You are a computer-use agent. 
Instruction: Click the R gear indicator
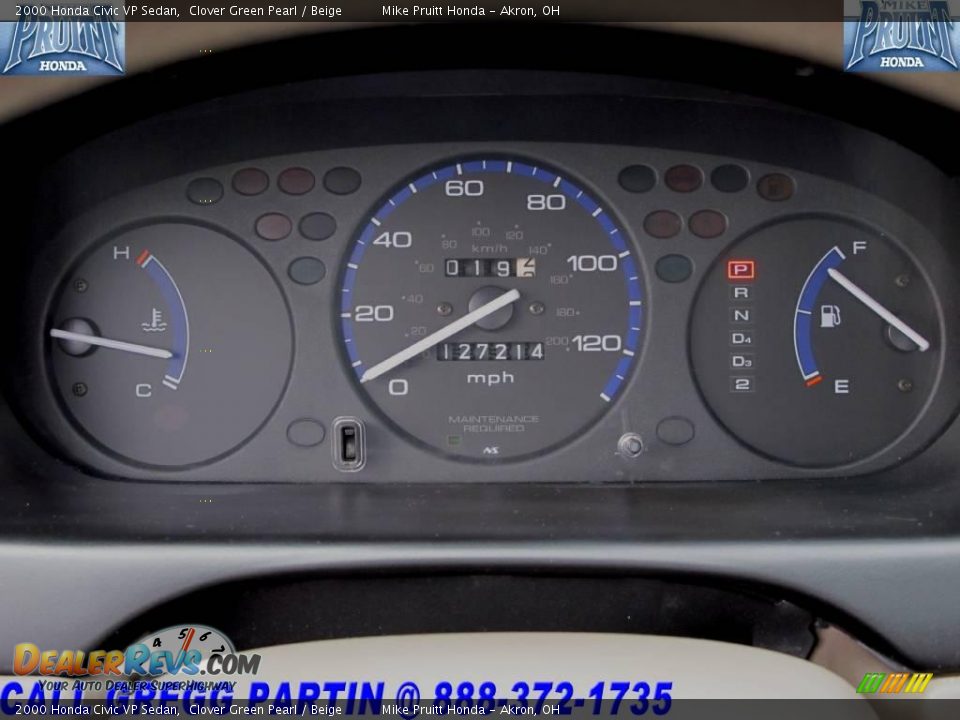741,293
